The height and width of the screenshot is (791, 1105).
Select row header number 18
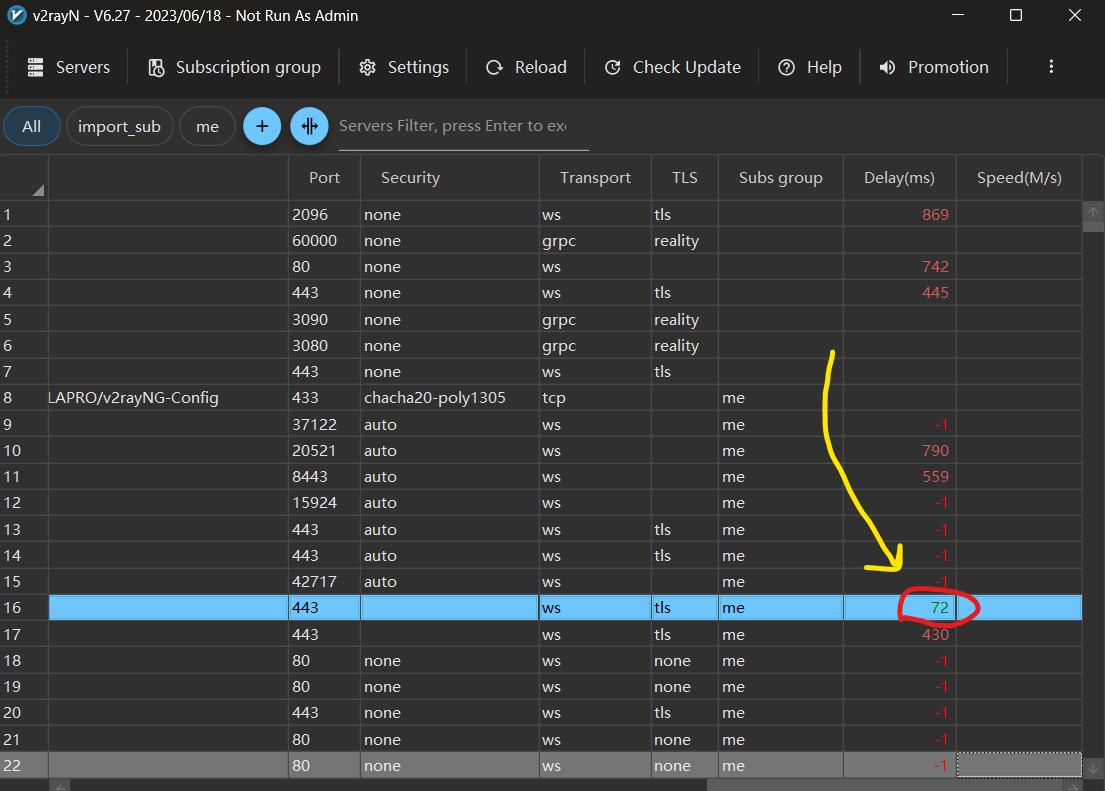(x=24, y=661)
